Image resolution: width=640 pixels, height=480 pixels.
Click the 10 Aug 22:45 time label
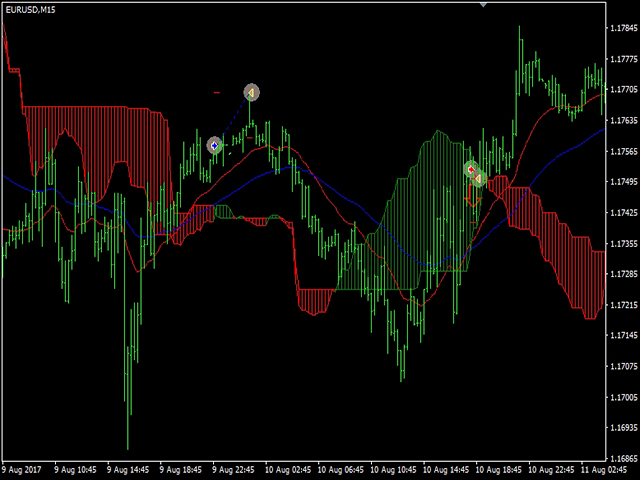(552, 470)
